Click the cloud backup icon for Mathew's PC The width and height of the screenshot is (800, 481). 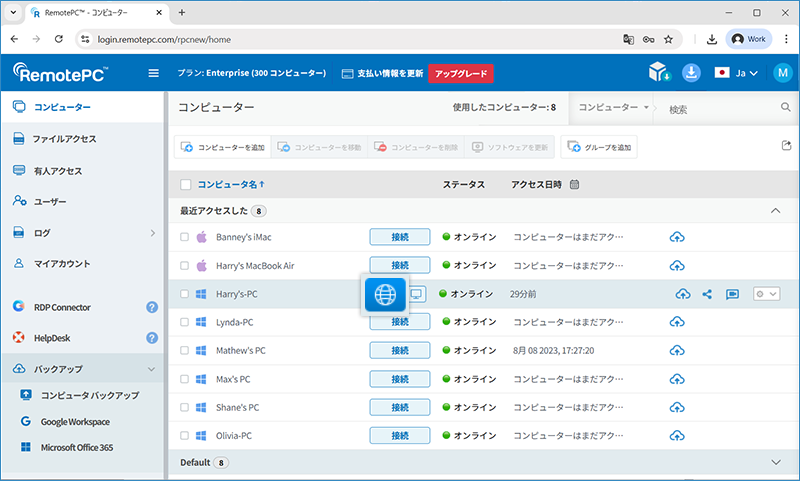[x=677, y=351]
